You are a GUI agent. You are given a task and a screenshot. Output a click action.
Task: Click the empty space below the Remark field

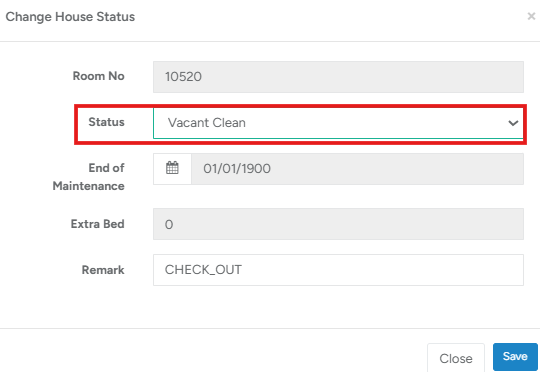(x=338, y=307)
